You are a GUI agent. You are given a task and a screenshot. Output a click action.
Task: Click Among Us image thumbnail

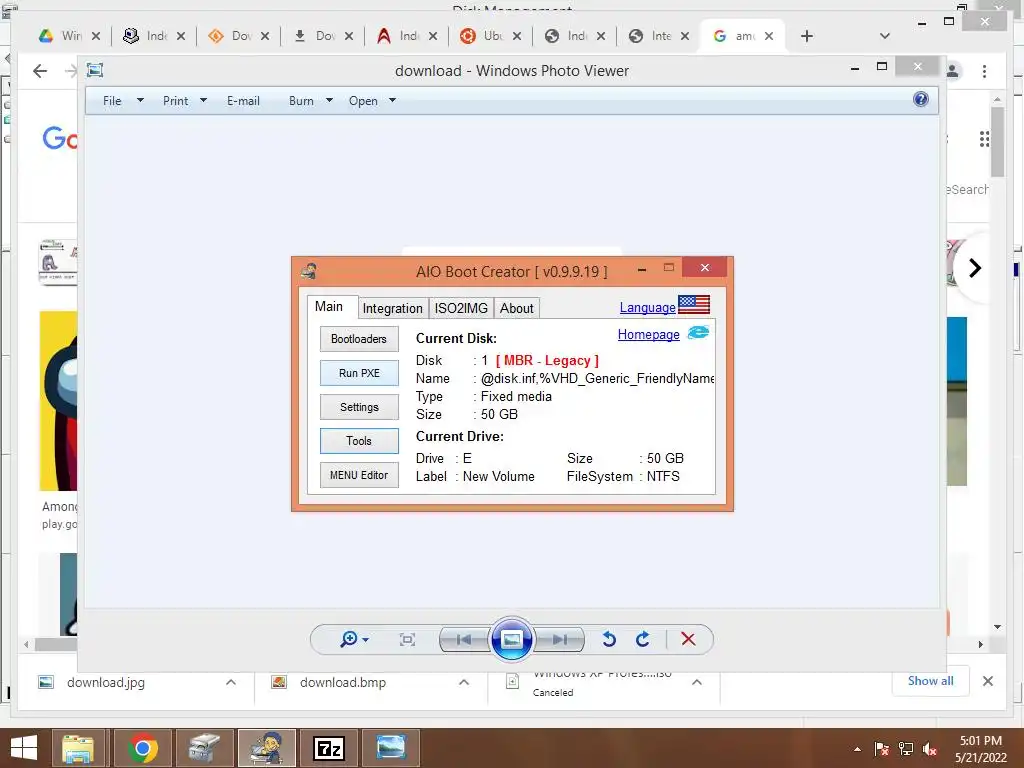pyautogui.click(x=58, y=400)
